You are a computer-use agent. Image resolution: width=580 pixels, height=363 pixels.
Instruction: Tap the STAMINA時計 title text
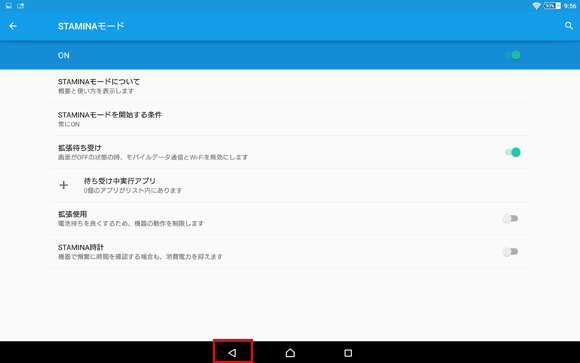81,247
